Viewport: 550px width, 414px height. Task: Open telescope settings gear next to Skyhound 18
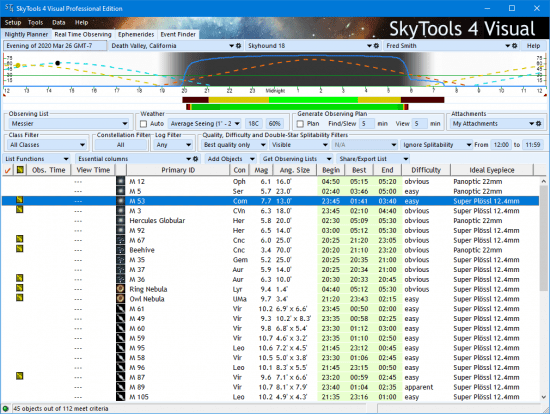coord(376,46)
